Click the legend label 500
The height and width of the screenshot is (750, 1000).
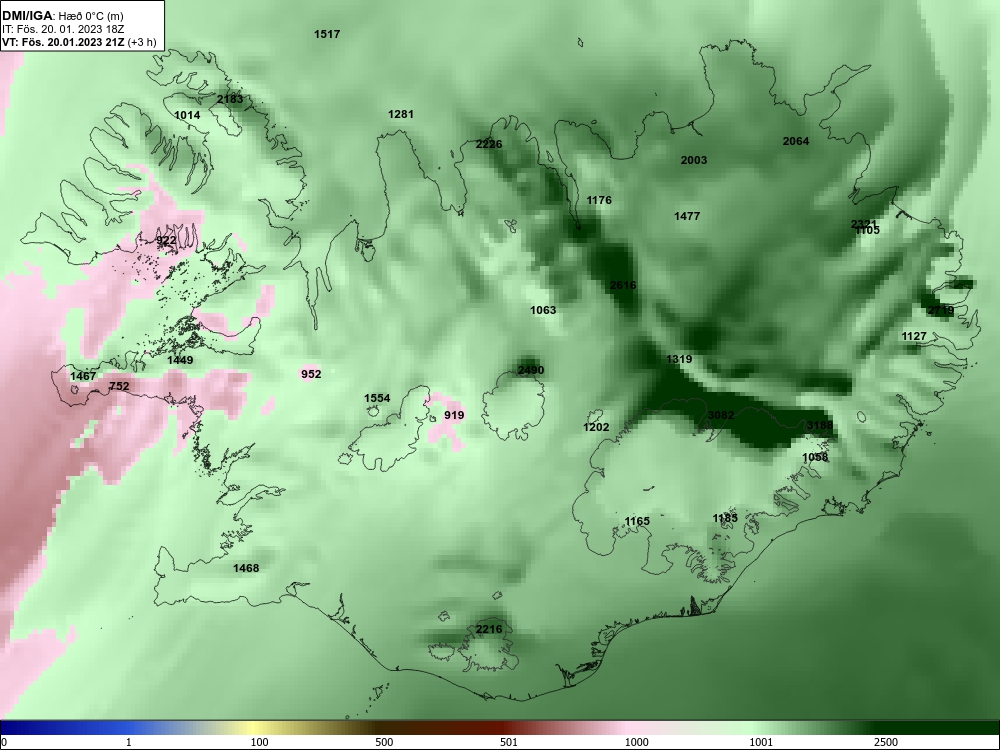384,742
